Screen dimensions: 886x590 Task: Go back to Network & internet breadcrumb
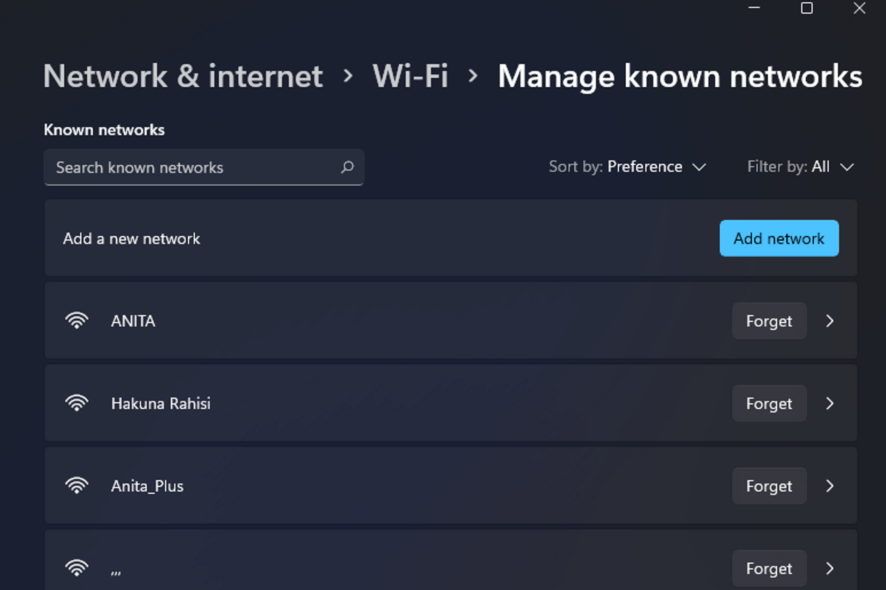[x=183, y=76]
